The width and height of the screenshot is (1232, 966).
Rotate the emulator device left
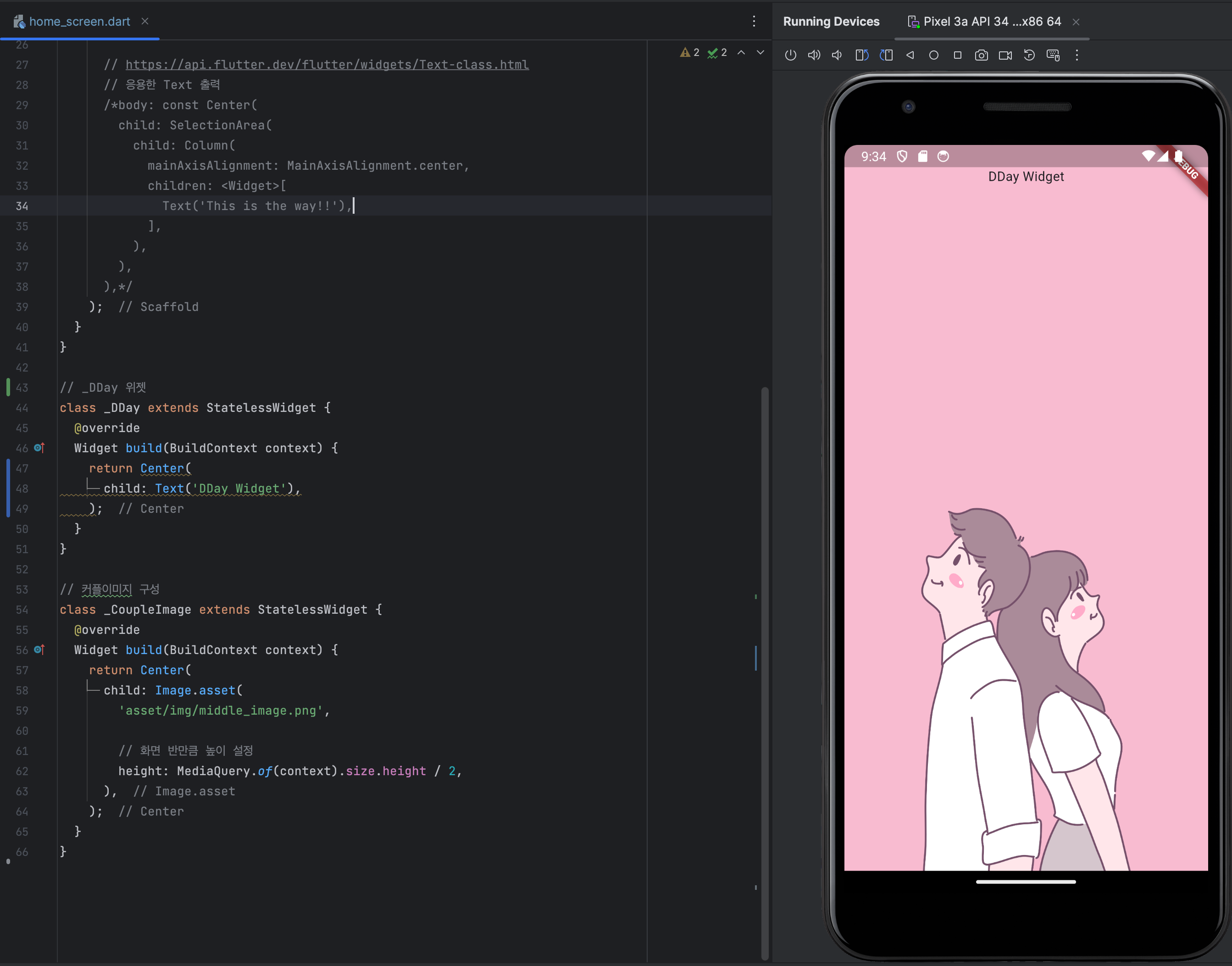click(862, 55)
